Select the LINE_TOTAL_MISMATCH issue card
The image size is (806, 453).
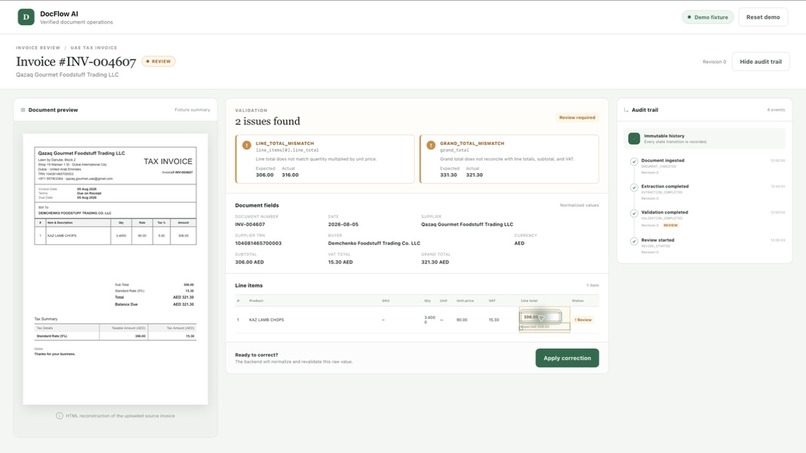(324, 159)
